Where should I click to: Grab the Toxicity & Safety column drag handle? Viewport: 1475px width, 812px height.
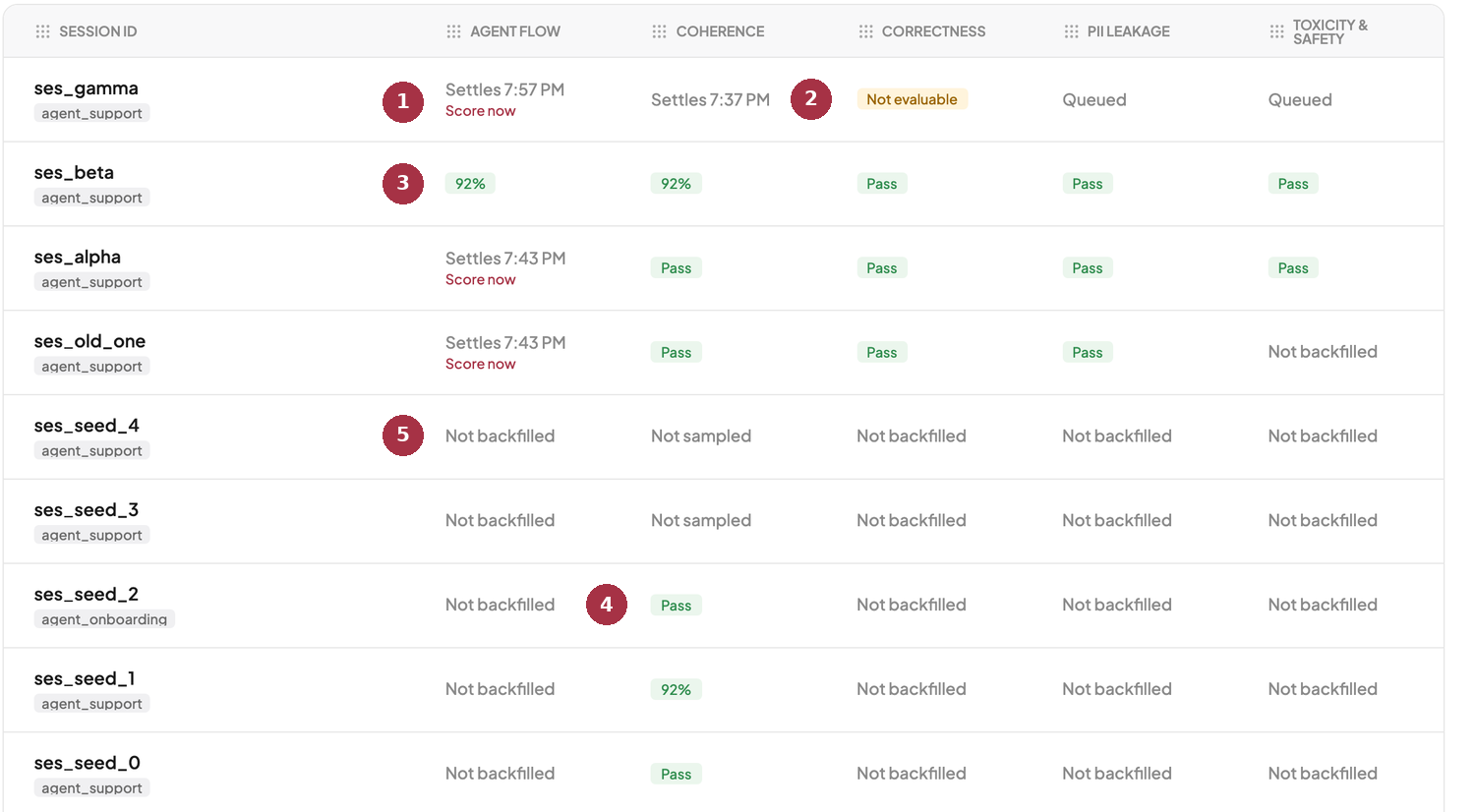pos(1276,31)
